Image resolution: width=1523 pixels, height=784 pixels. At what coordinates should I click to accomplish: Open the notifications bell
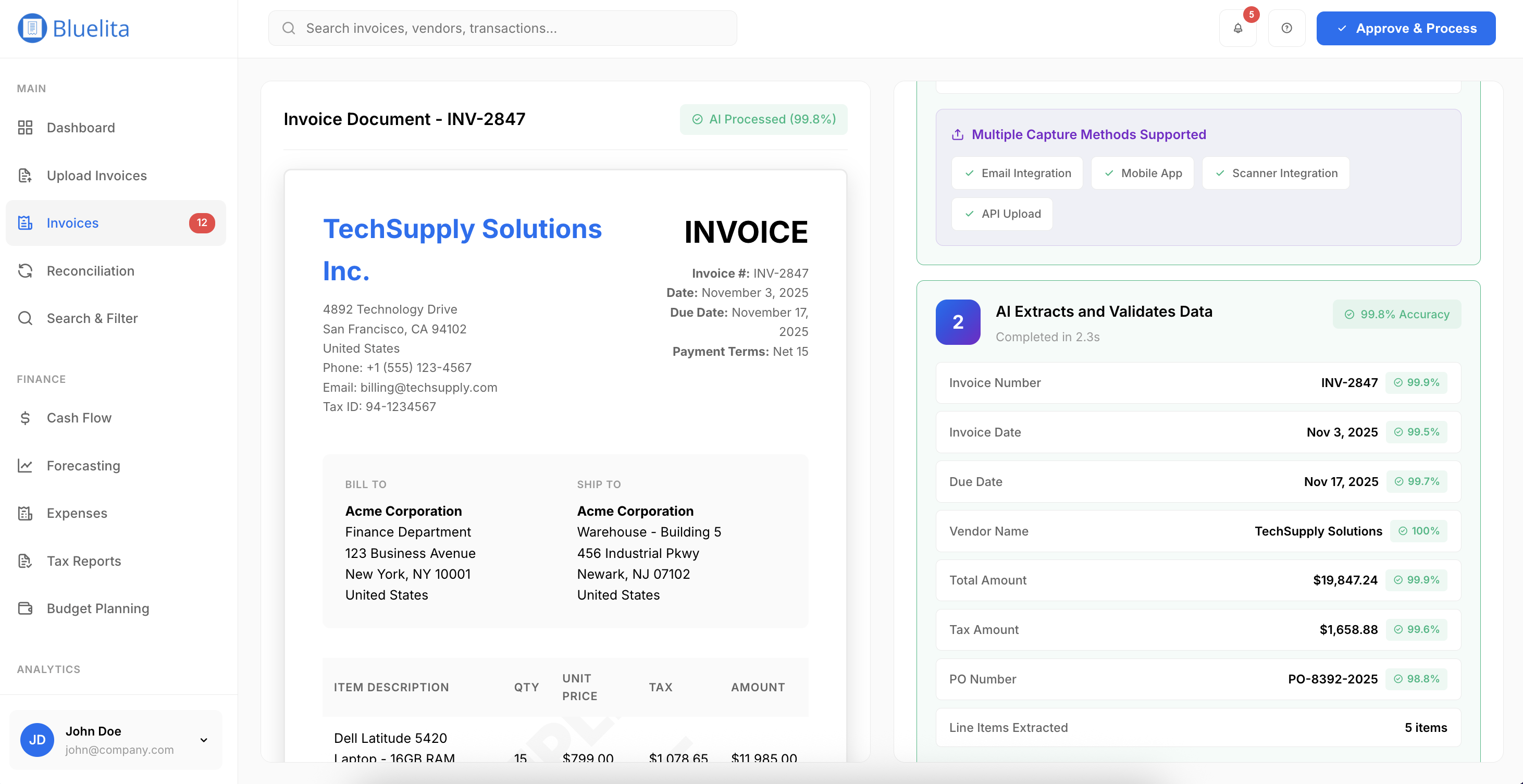click(x=1237, y=28)
